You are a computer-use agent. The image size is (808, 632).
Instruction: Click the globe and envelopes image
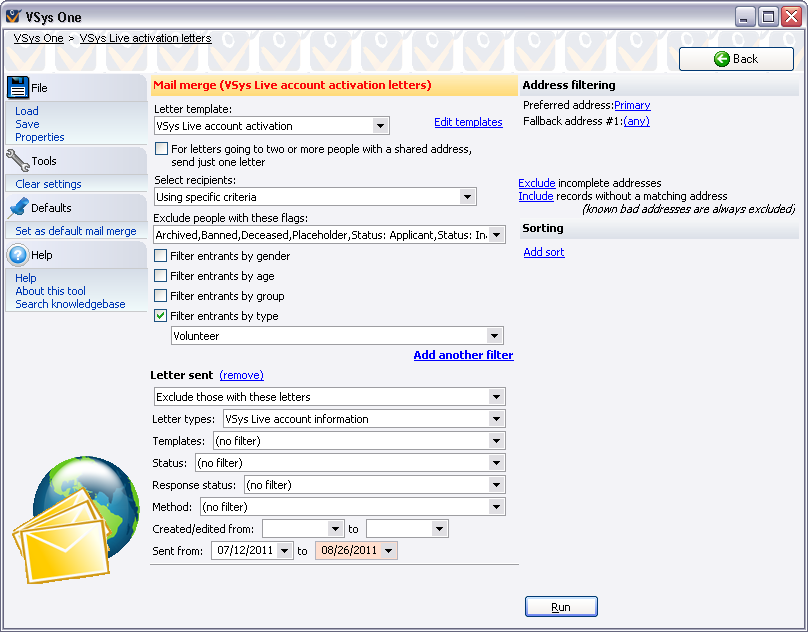pyautogui.click(x=76, y=520)
